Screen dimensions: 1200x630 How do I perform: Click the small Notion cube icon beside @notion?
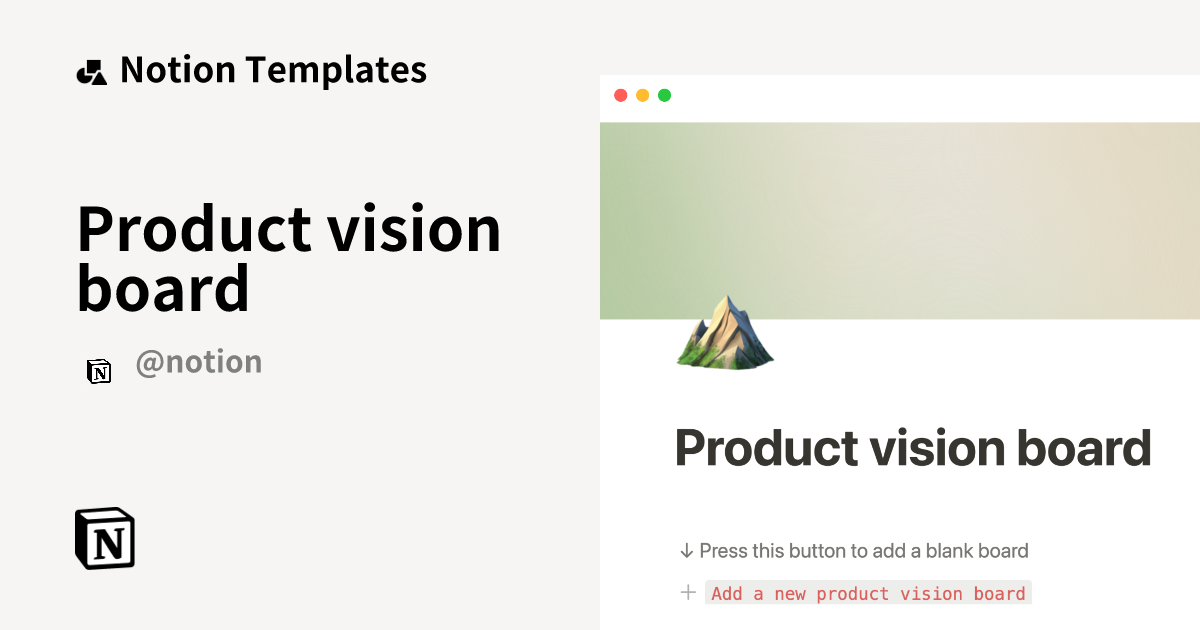(100, 371)
